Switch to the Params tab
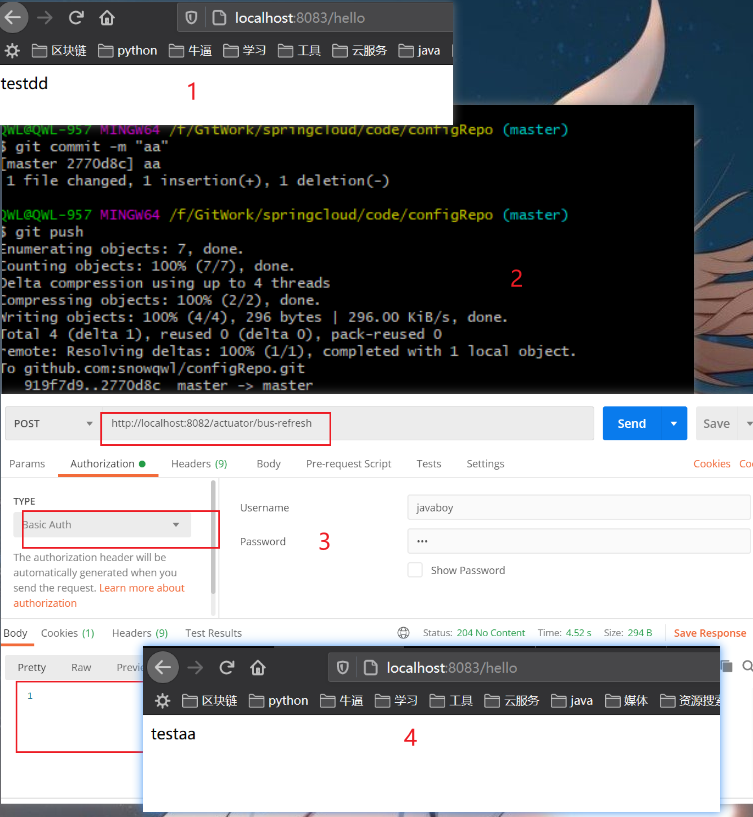Screen dimensions: 753x817 pos(27,464)
